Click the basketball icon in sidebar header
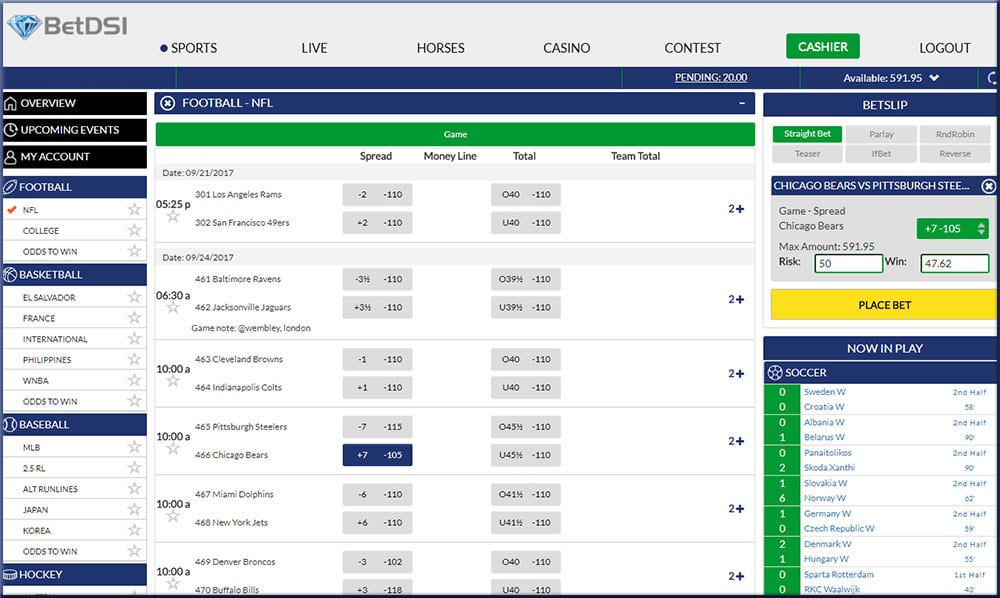 point(10,275)
